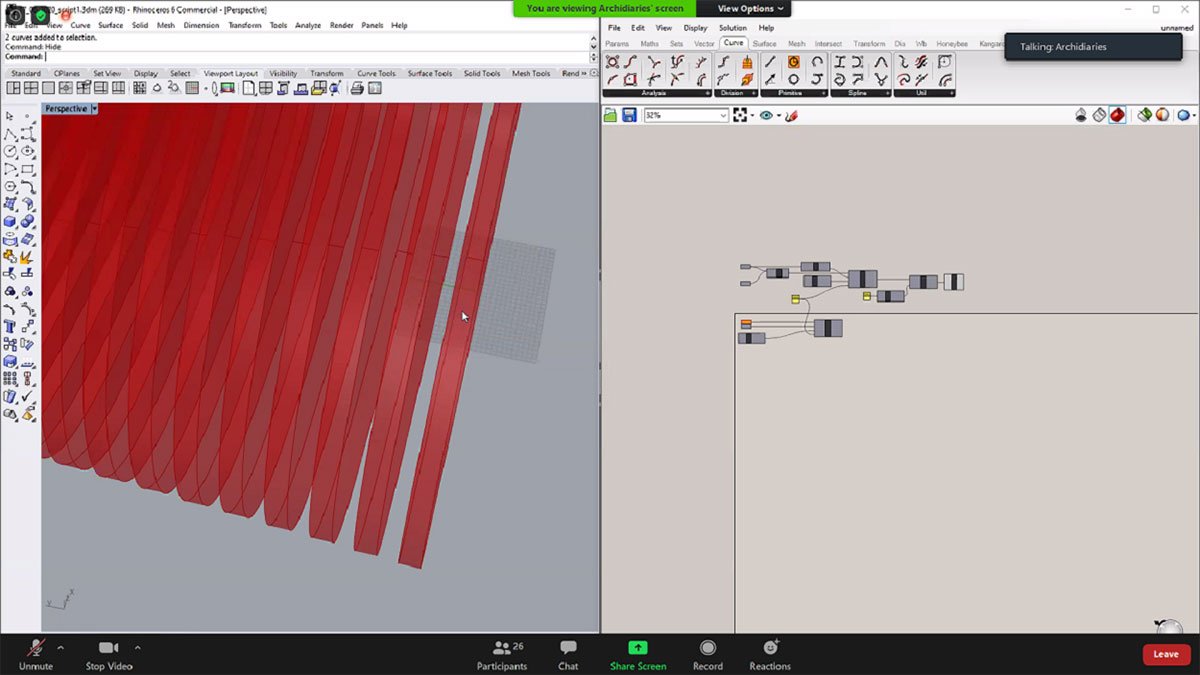
Task: Unmute the microphone
Action: tap(34, 652)
